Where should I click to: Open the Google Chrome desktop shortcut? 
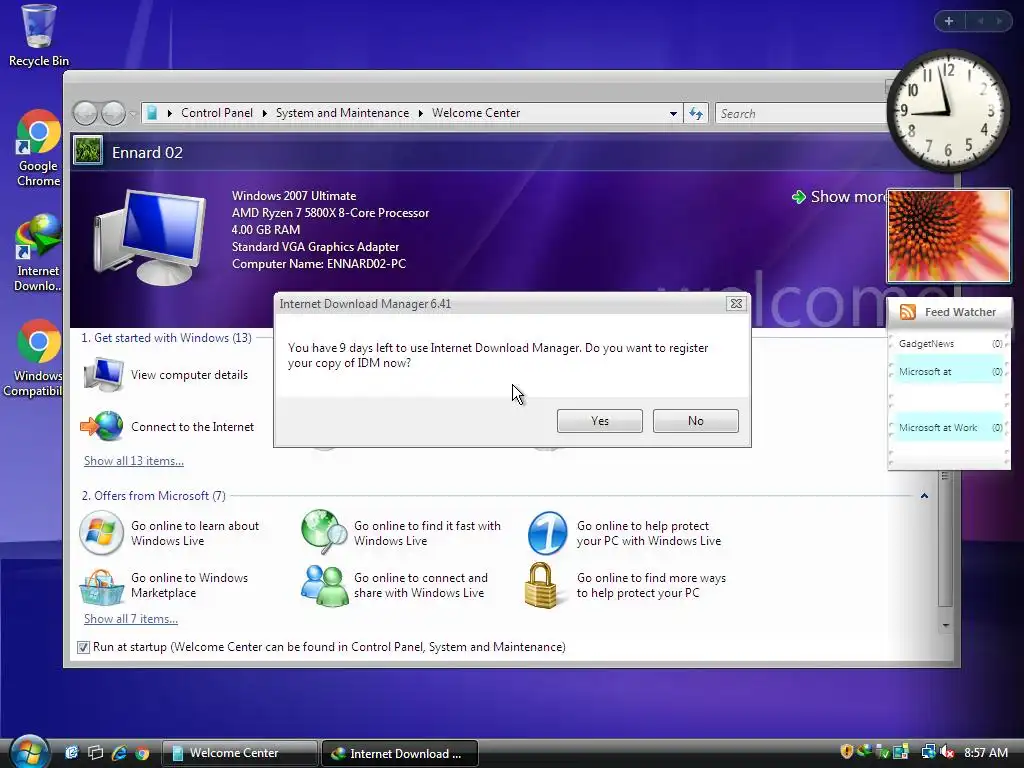coord(39,149)
